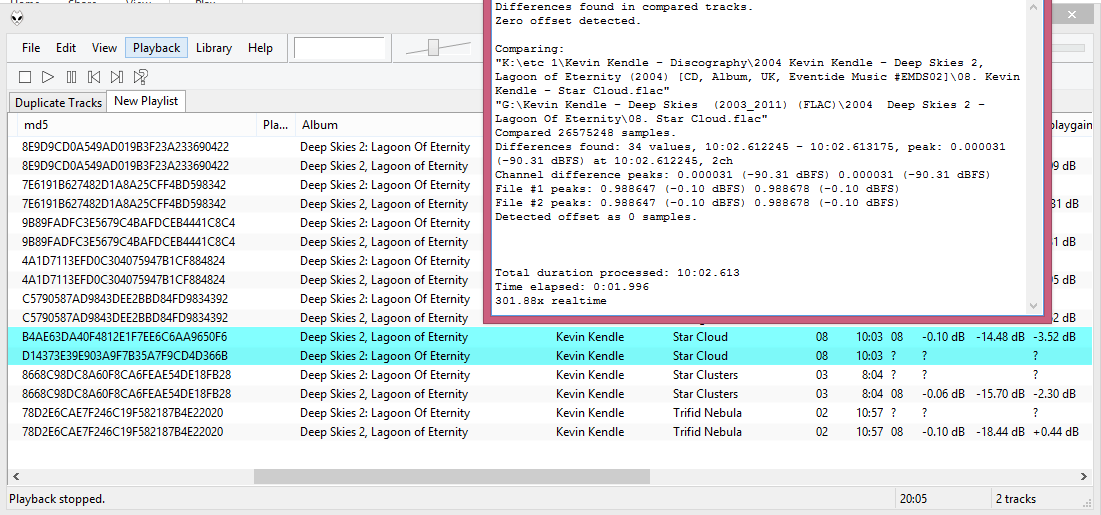The width and height of the screenshot is (1101, 515).
Task: Open the File menu
Action: tap(31, 48)
